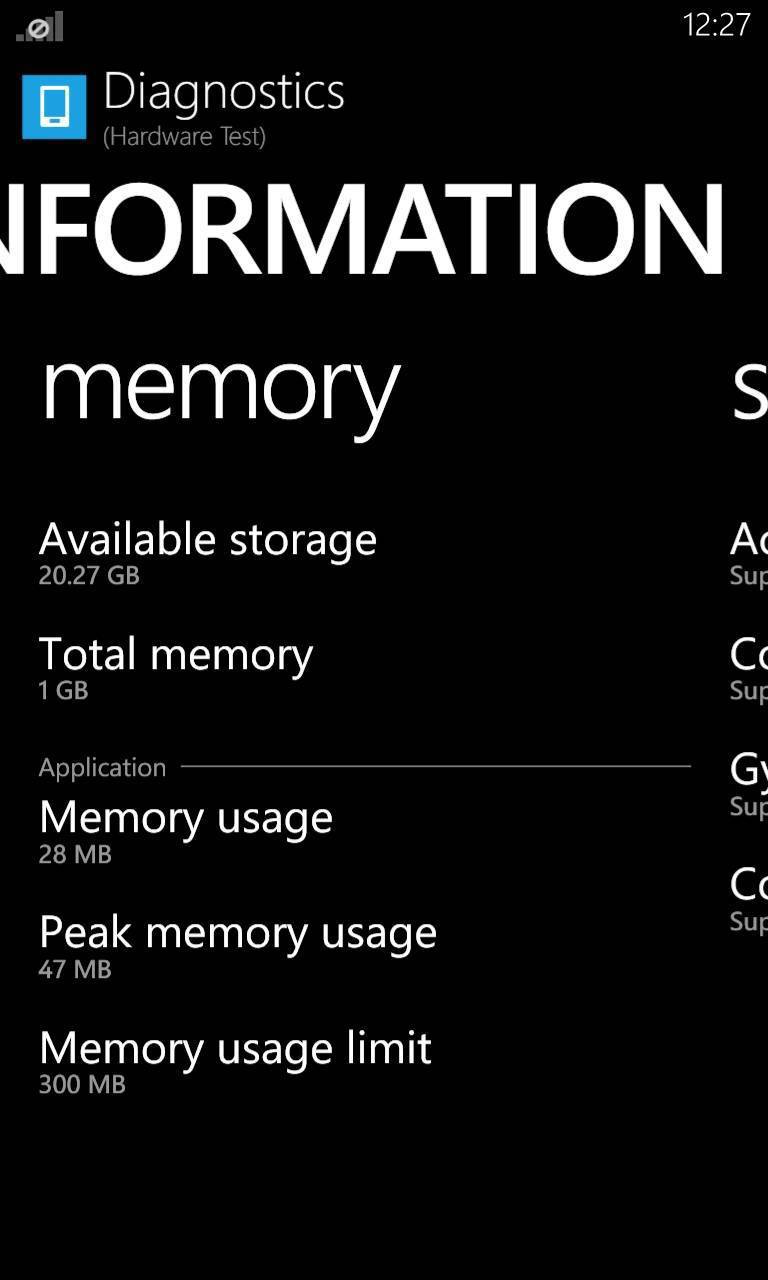
Task: Tap the blue Diagnostics phone icon
Action: coord(54,106)
